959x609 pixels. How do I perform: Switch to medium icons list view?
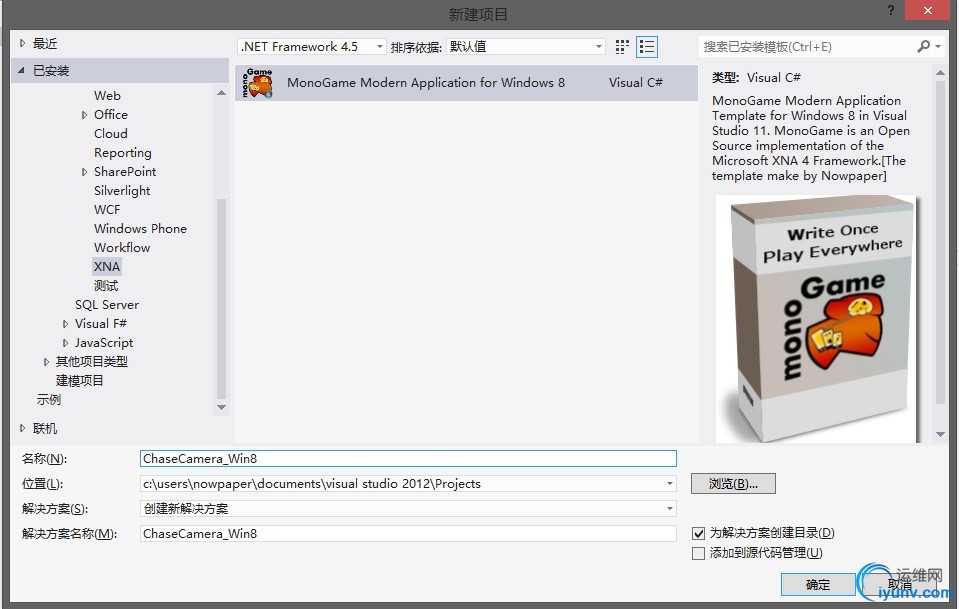point(646,47)
